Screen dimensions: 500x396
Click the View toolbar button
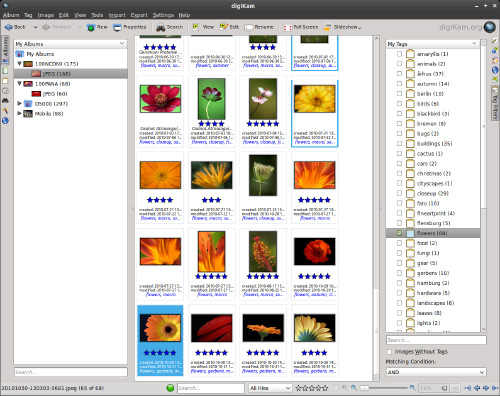203,27
